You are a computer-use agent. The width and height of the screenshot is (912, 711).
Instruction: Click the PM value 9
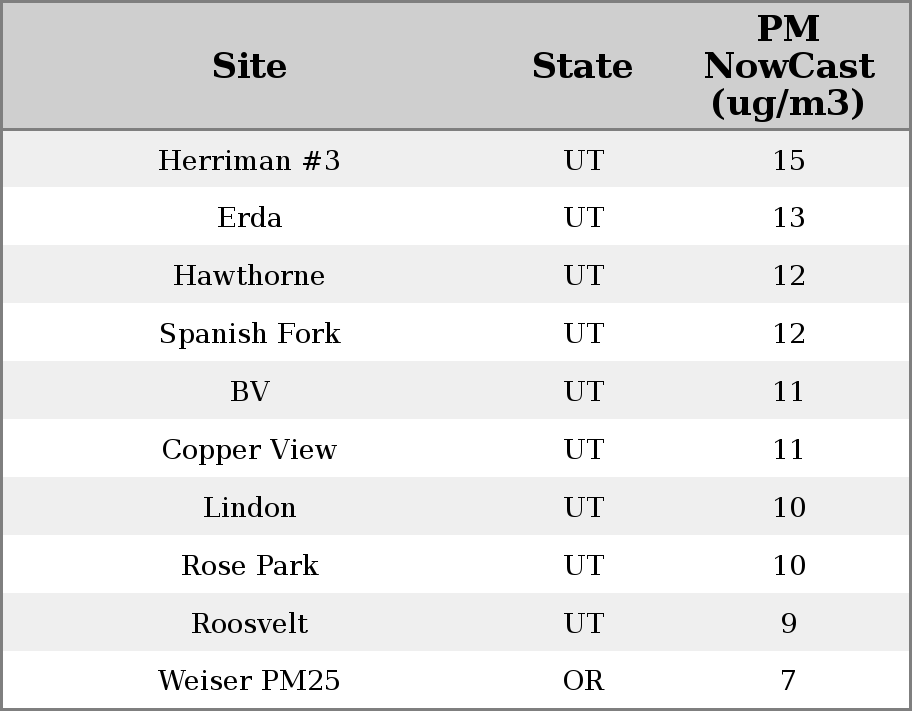coord(788,623)
